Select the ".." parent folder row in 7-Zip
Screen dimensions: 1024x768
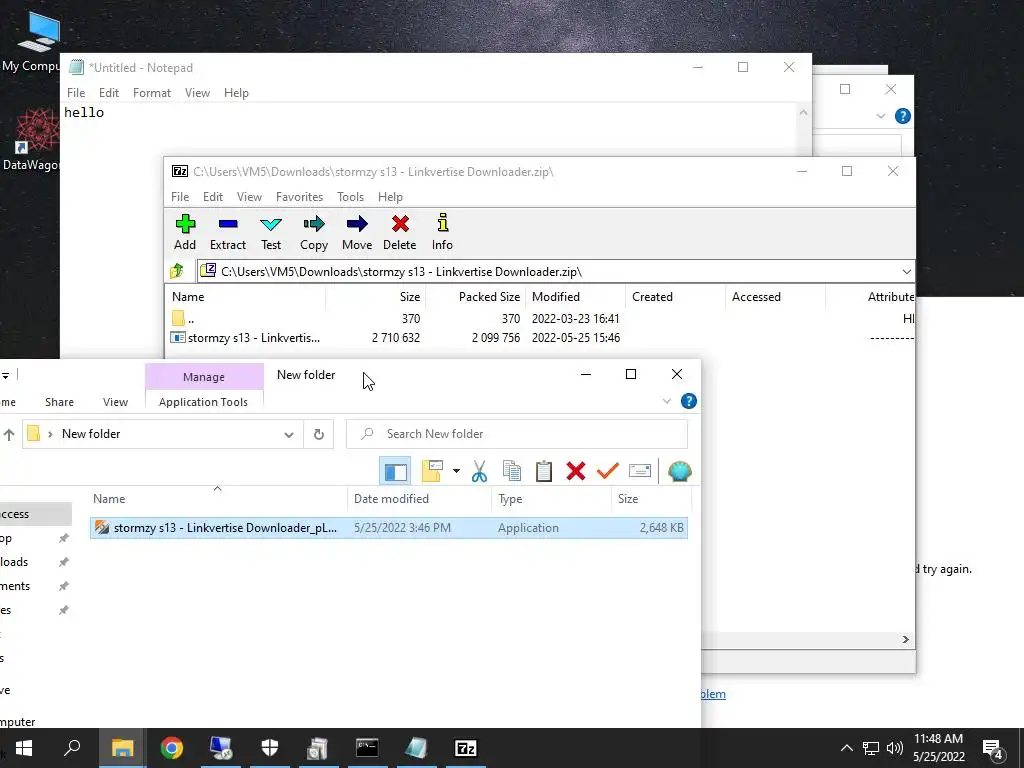point(540,319)
